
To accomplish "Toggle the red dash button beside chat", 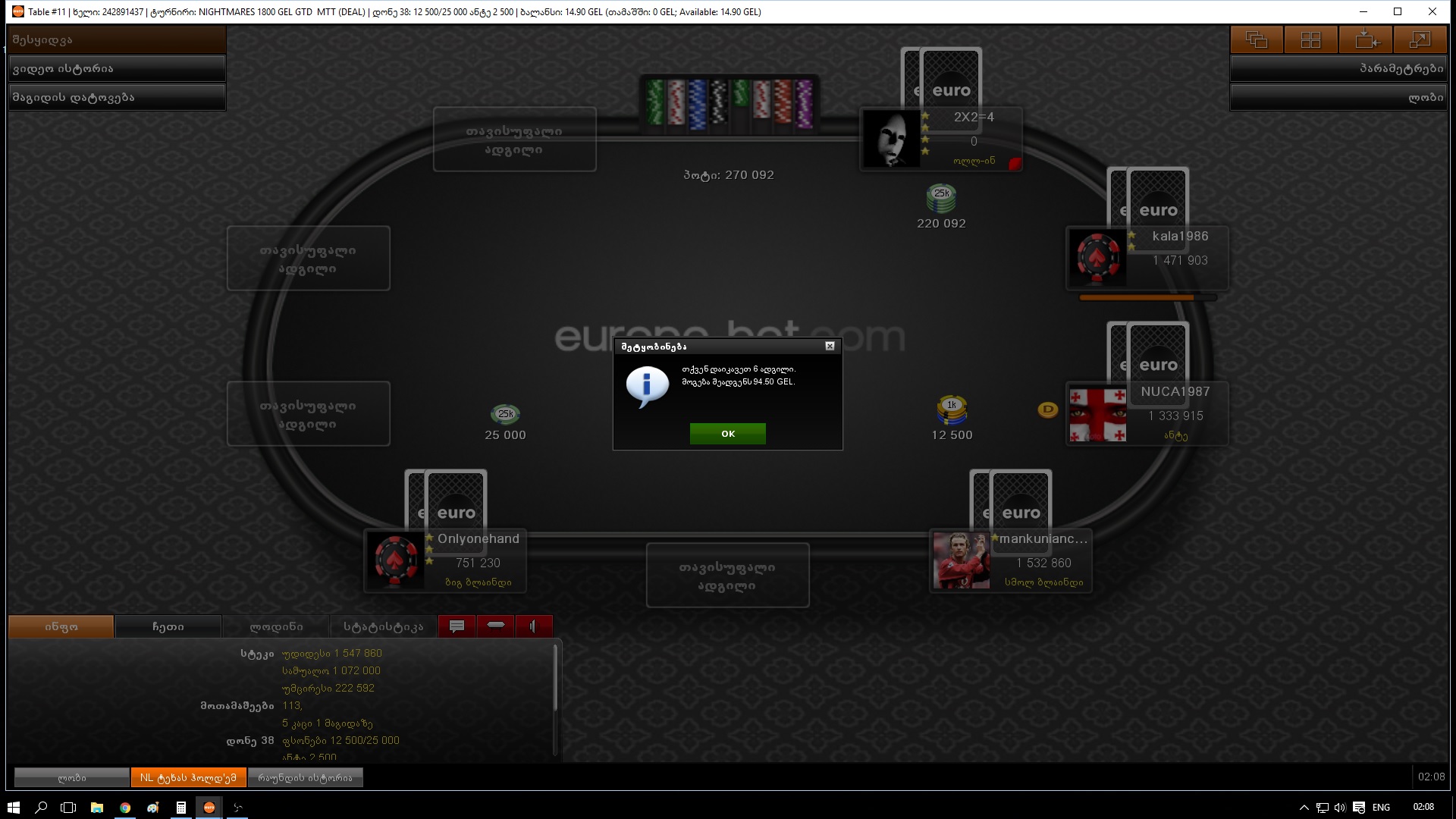I will point(495,626).
